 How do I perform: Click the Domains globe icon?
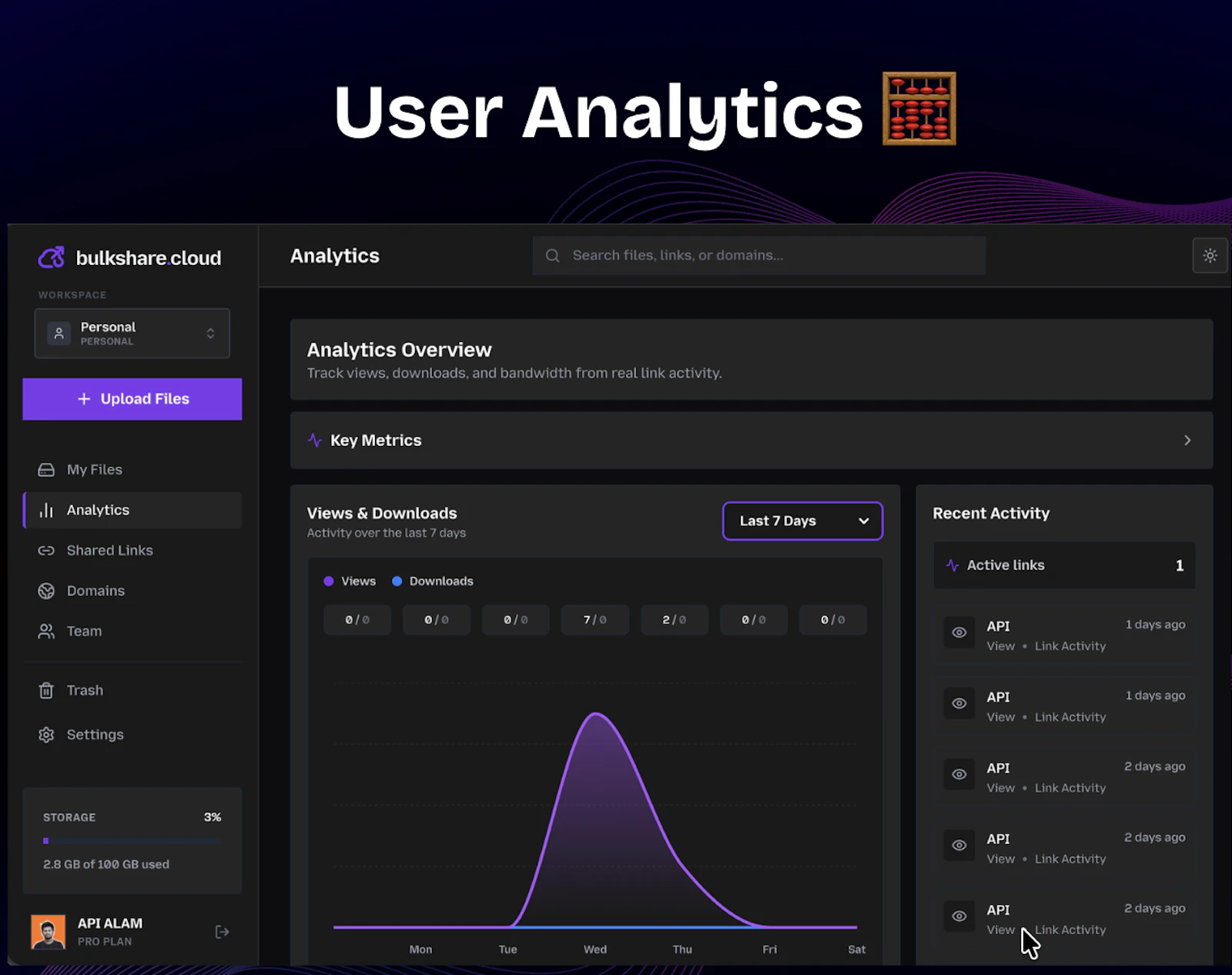(47, 591)
